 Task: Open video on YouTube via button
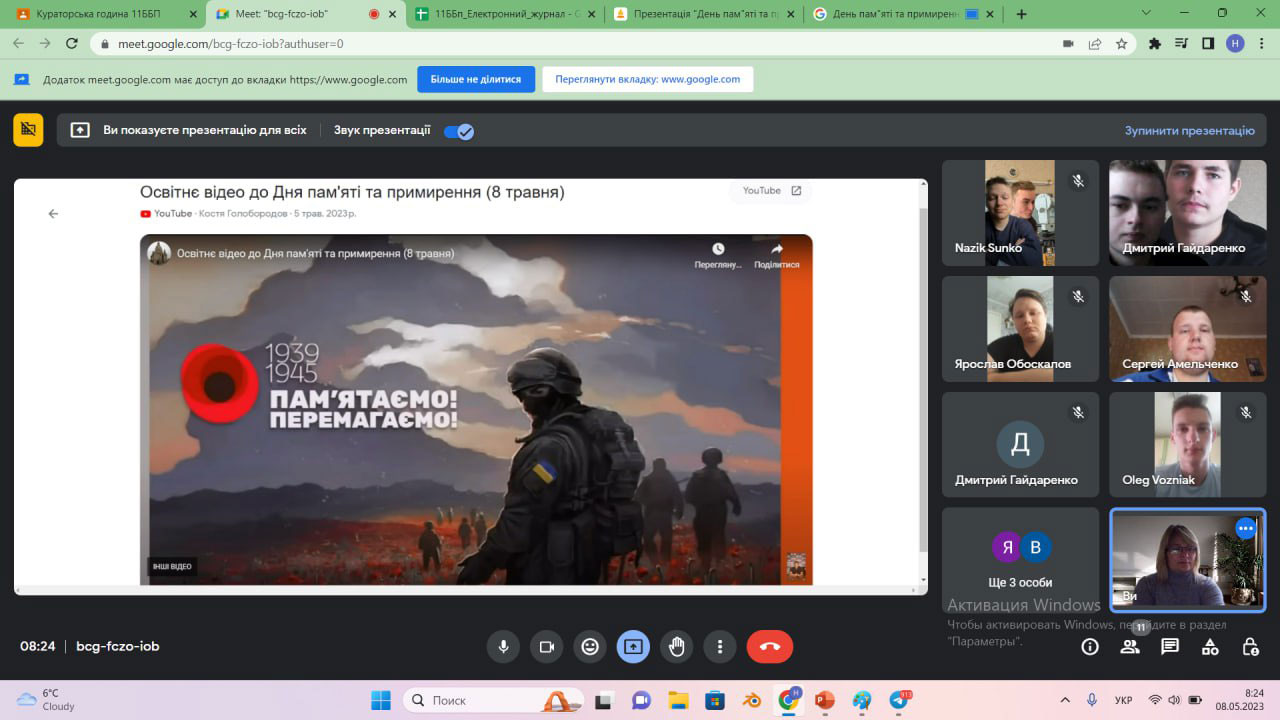tap(771, 191)
